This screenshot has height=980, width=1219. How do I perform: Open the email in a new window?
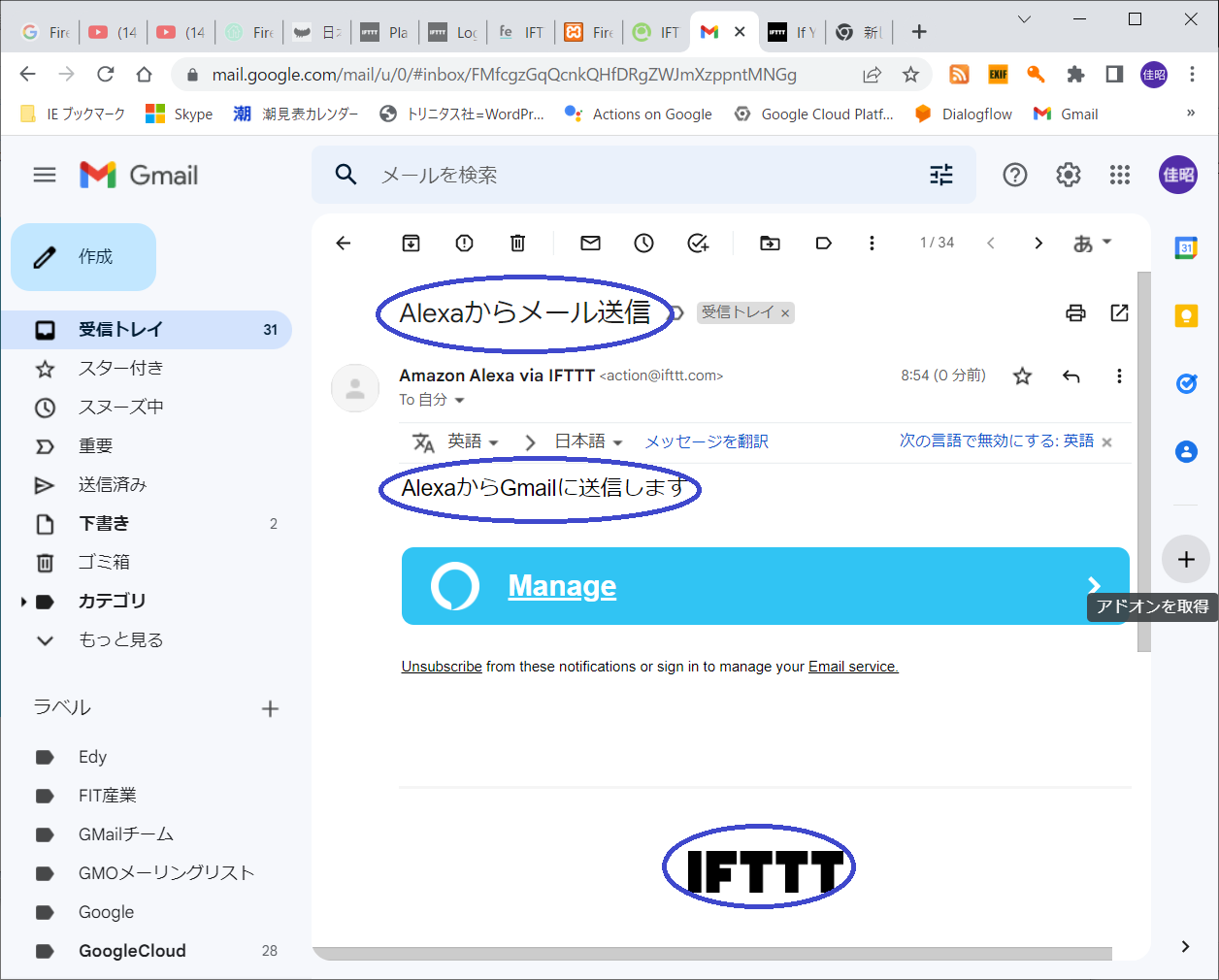1119,312
